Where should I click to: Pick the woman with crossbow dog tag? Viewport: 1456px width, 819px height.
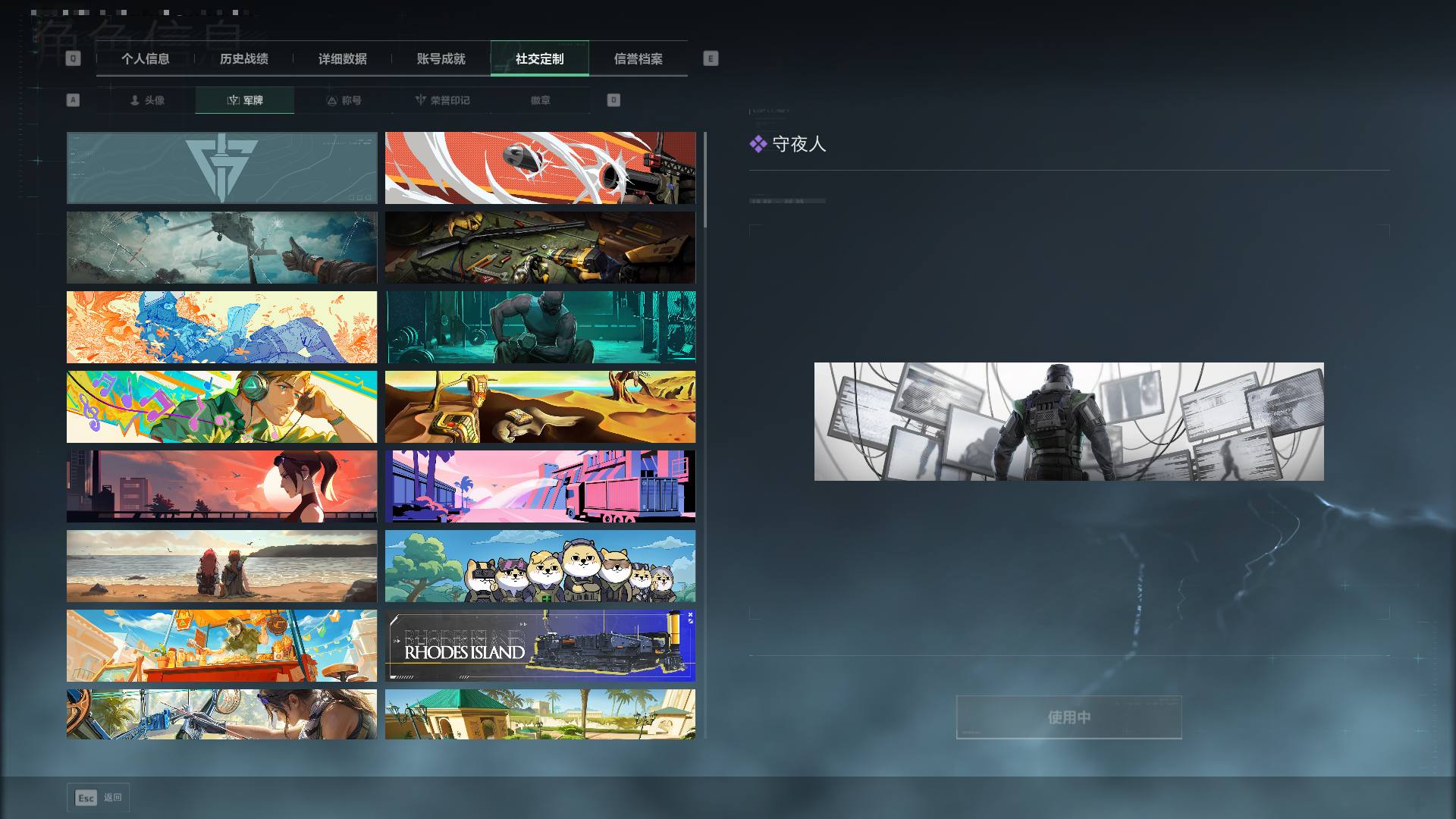(221, 714)
